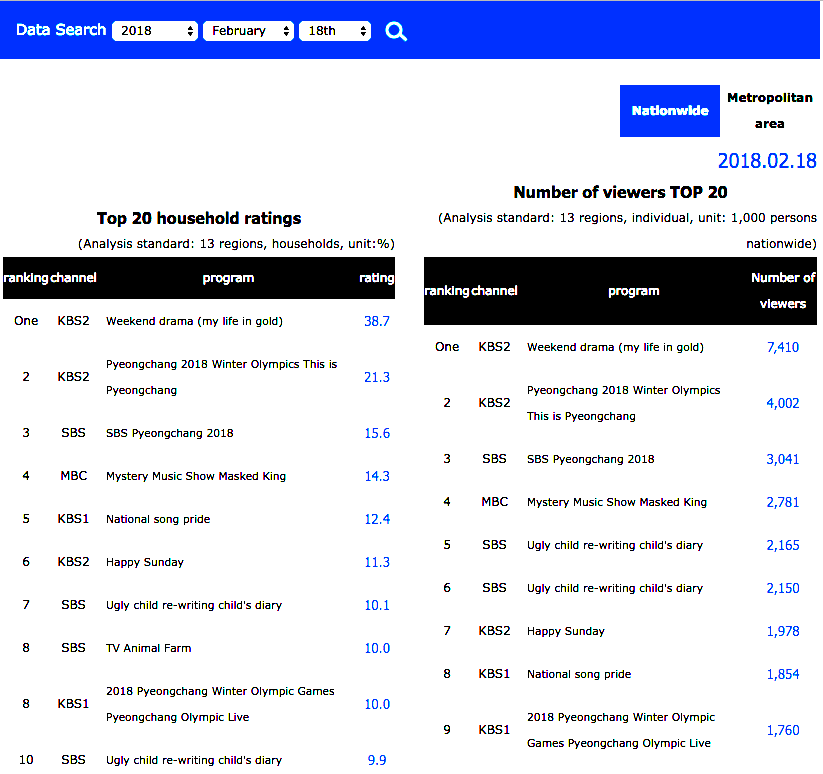
Task: Click 'National song pride' in viewers table
Action: 579,675
